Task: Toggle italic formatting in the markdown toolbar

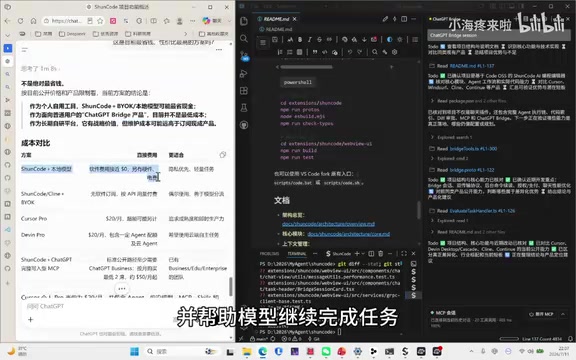Action: coord(310,39)
